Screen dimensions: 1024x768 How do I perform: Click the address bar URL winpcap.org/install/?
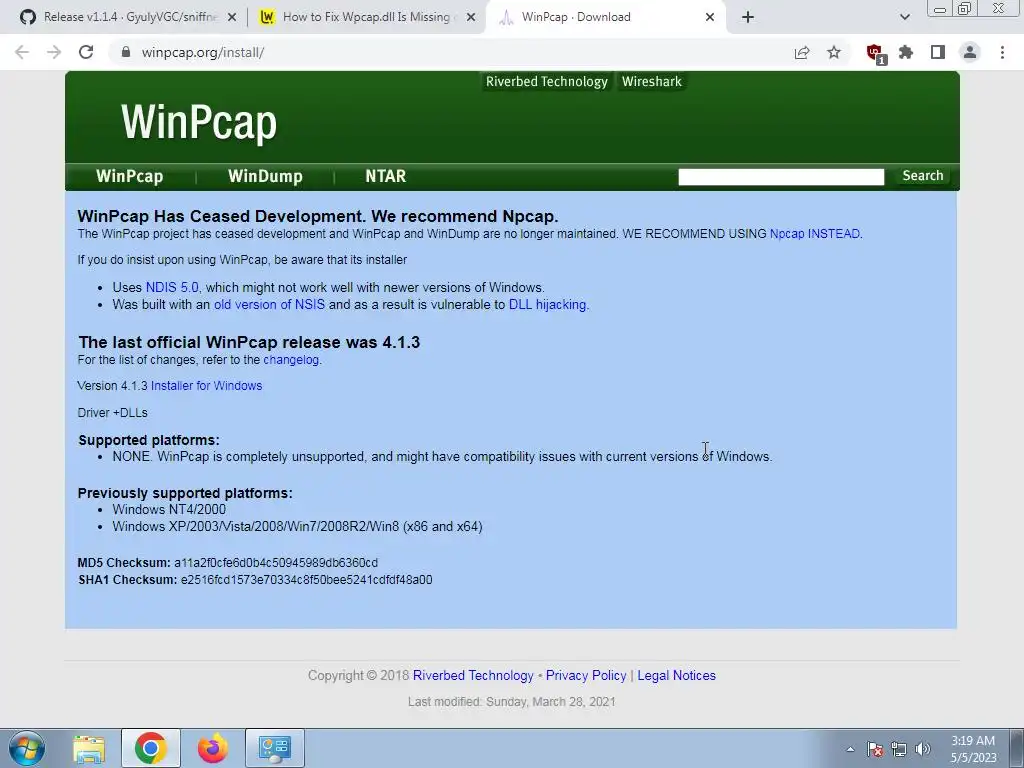[x=203, y=52]
